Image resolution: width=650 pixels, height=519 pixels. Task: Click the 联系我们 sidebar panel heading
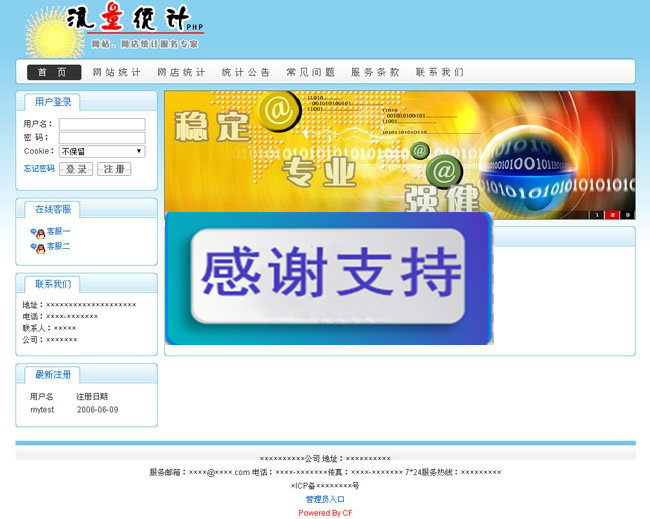tap(53, 284)
